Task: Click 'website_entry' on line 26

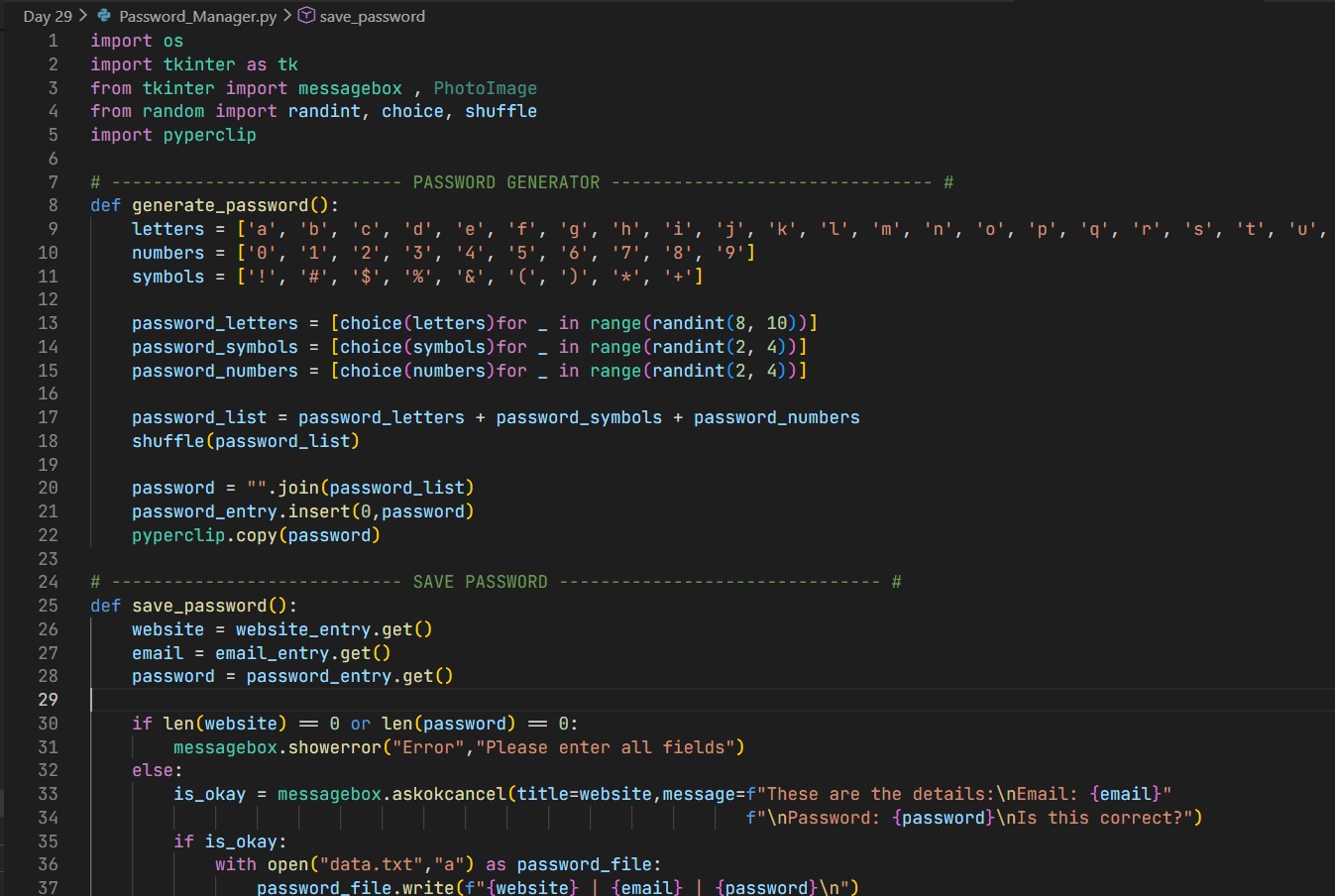Action: (x=303, y=629)
